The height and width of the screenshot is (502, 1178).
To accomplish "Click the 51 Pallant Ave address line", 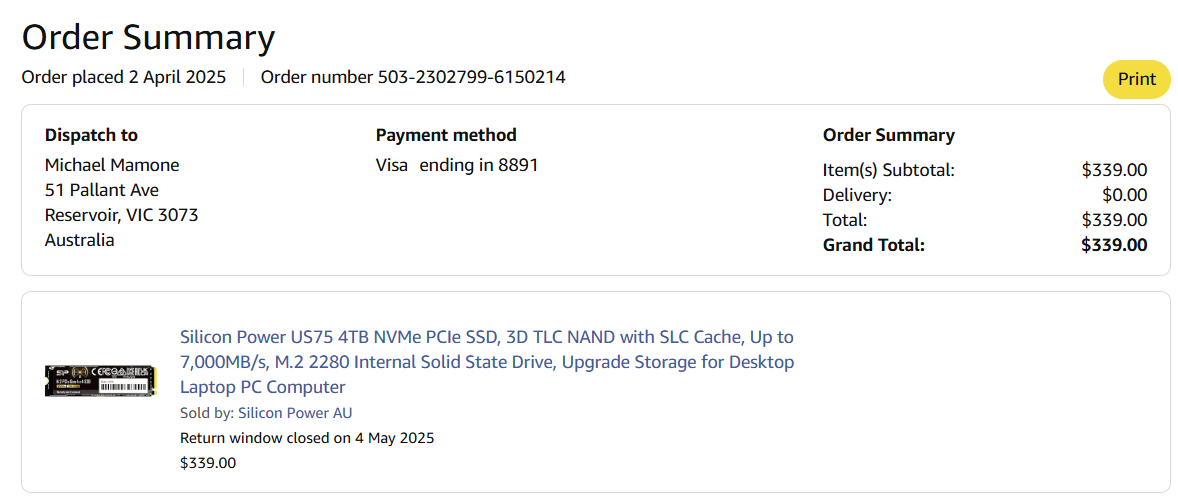I will [x=102, y=190].
